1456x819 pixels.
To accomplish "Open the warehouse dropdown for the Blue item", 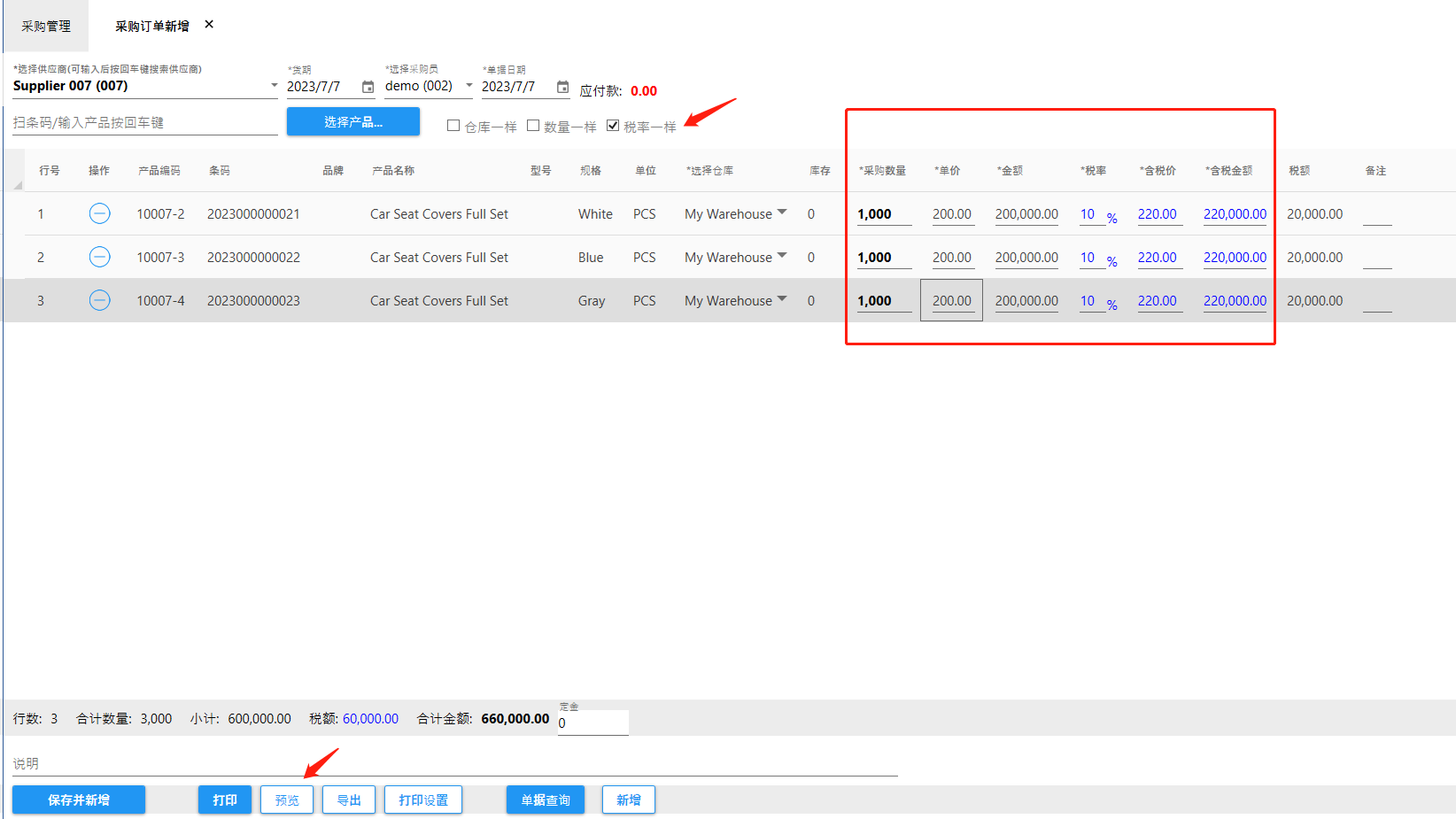I will (782, 256).
